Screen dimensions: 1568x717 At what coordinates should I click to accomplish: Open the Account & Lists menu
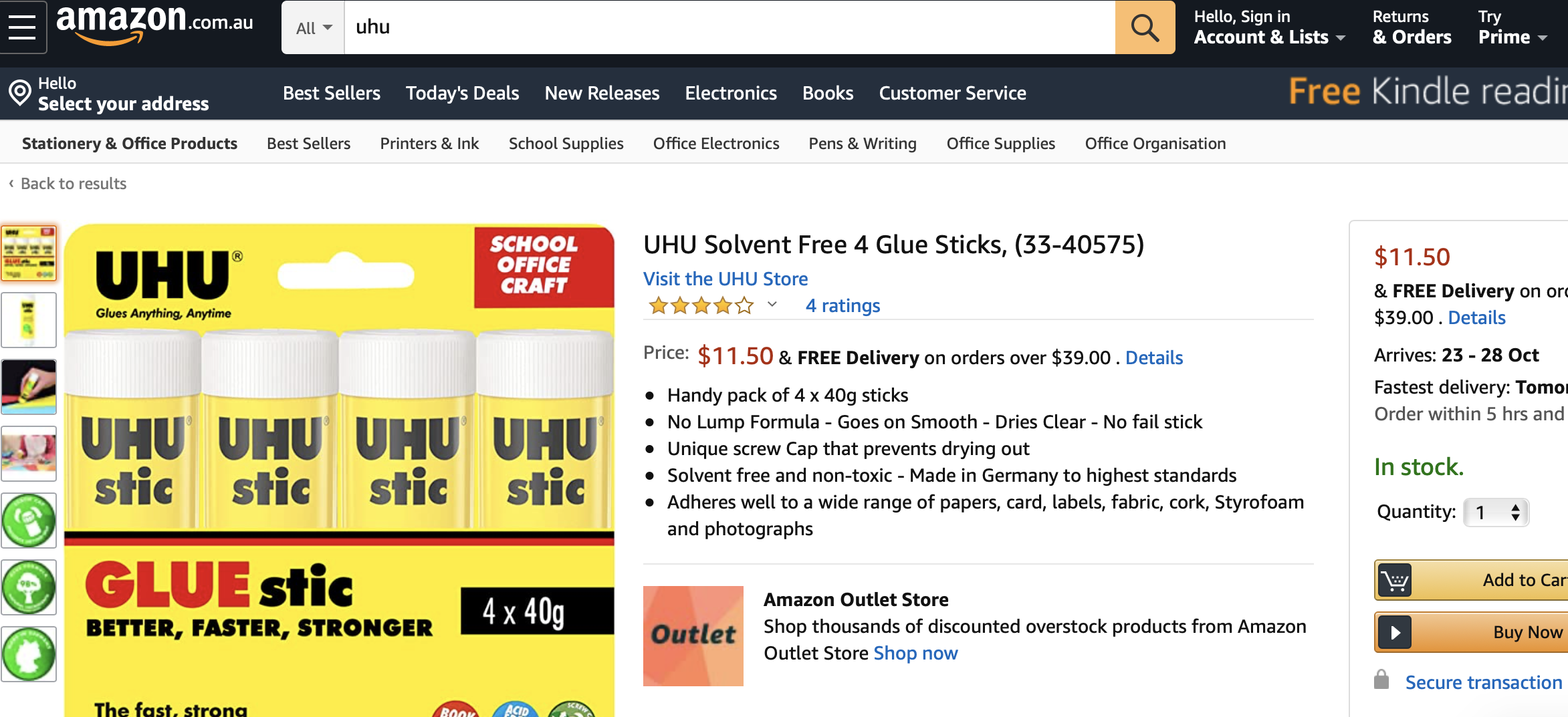pyautogui.click(x=1268, y=27)
